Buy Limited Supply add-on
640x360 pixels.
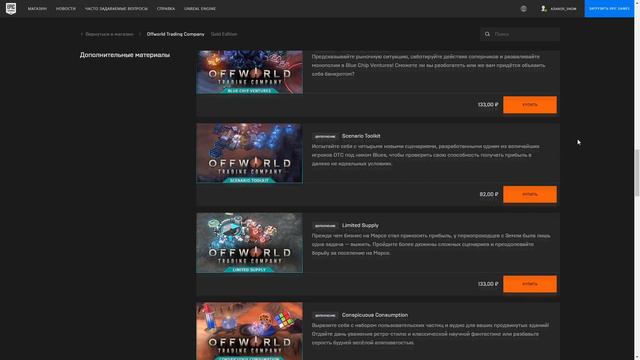pos(530,284)
